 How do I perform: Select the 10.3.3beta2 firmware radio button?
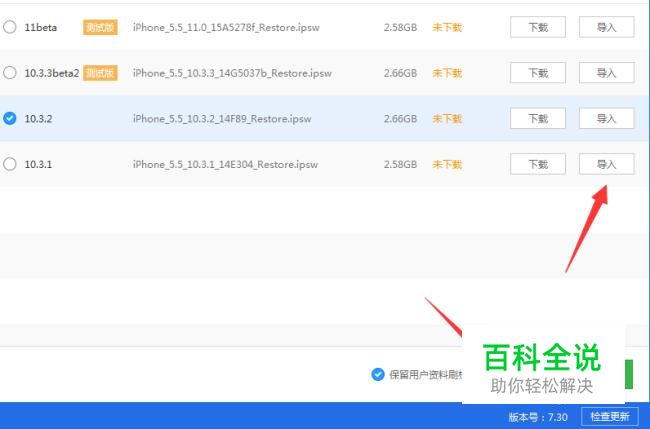point(10,73)
